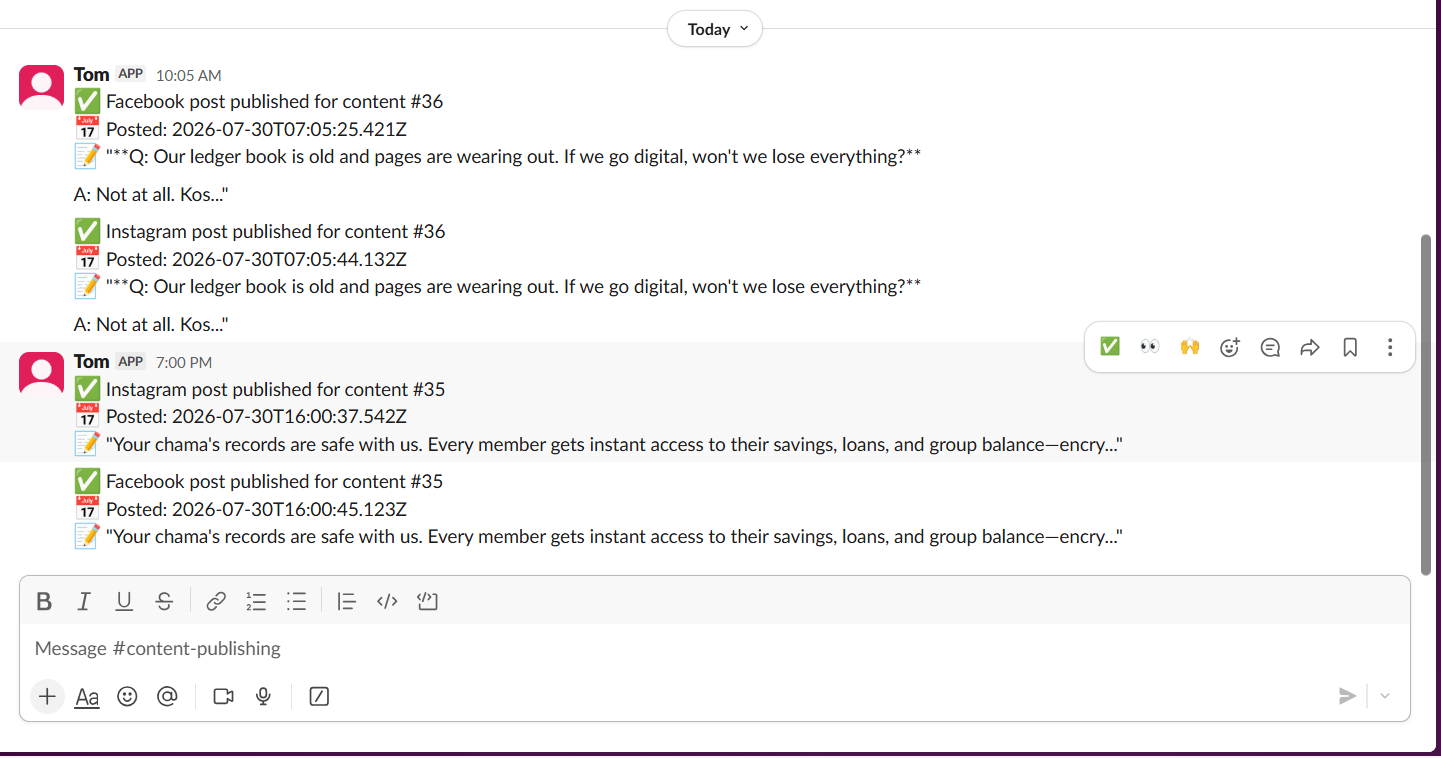Record an audio clip with microphone
The image size is (1441, 758).
click(263, 696)
